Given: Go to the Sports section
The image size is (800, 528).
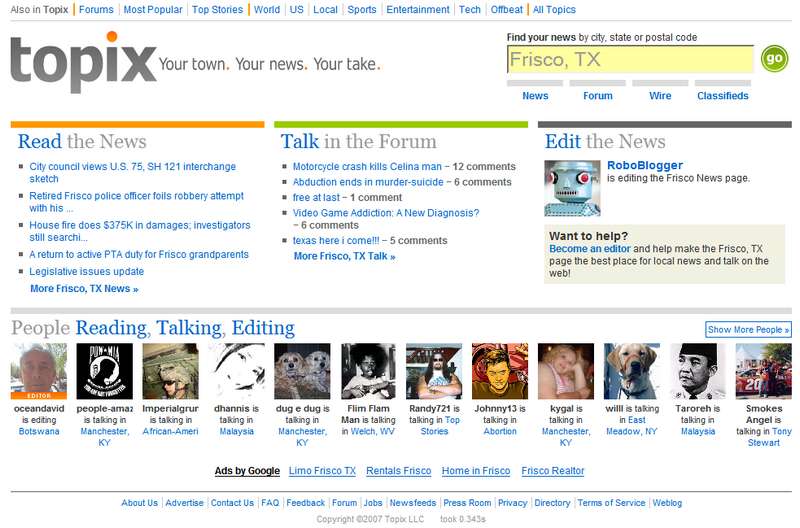Looking at the screenshot, I should click(x=362, y=9).
